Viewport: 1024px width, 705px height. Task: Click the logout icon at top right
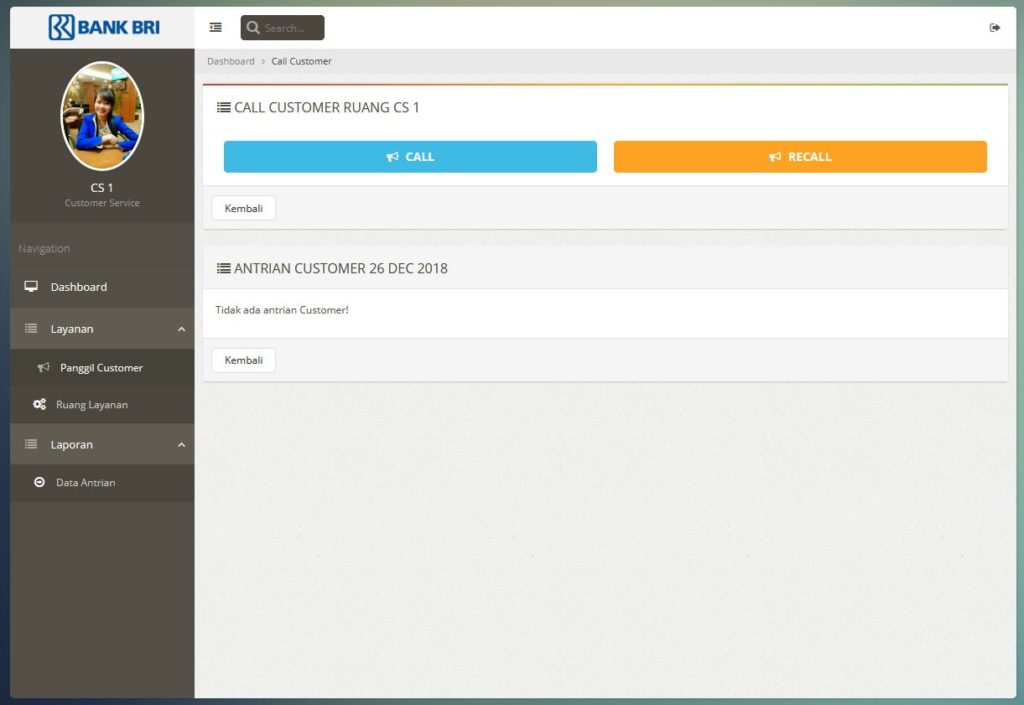995,27
